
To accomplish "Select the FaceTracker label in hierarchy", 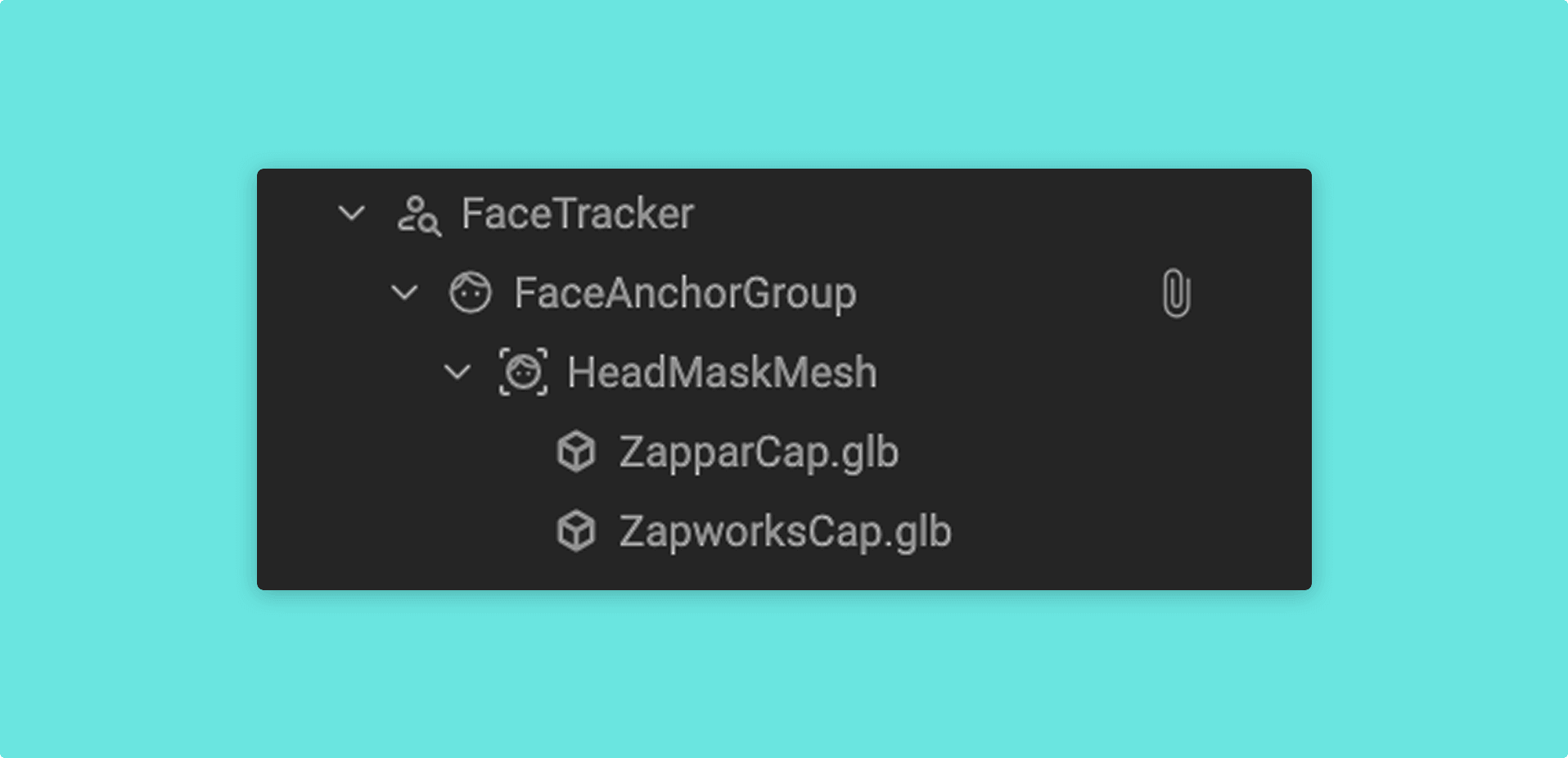I will click(x=578, y=214).
